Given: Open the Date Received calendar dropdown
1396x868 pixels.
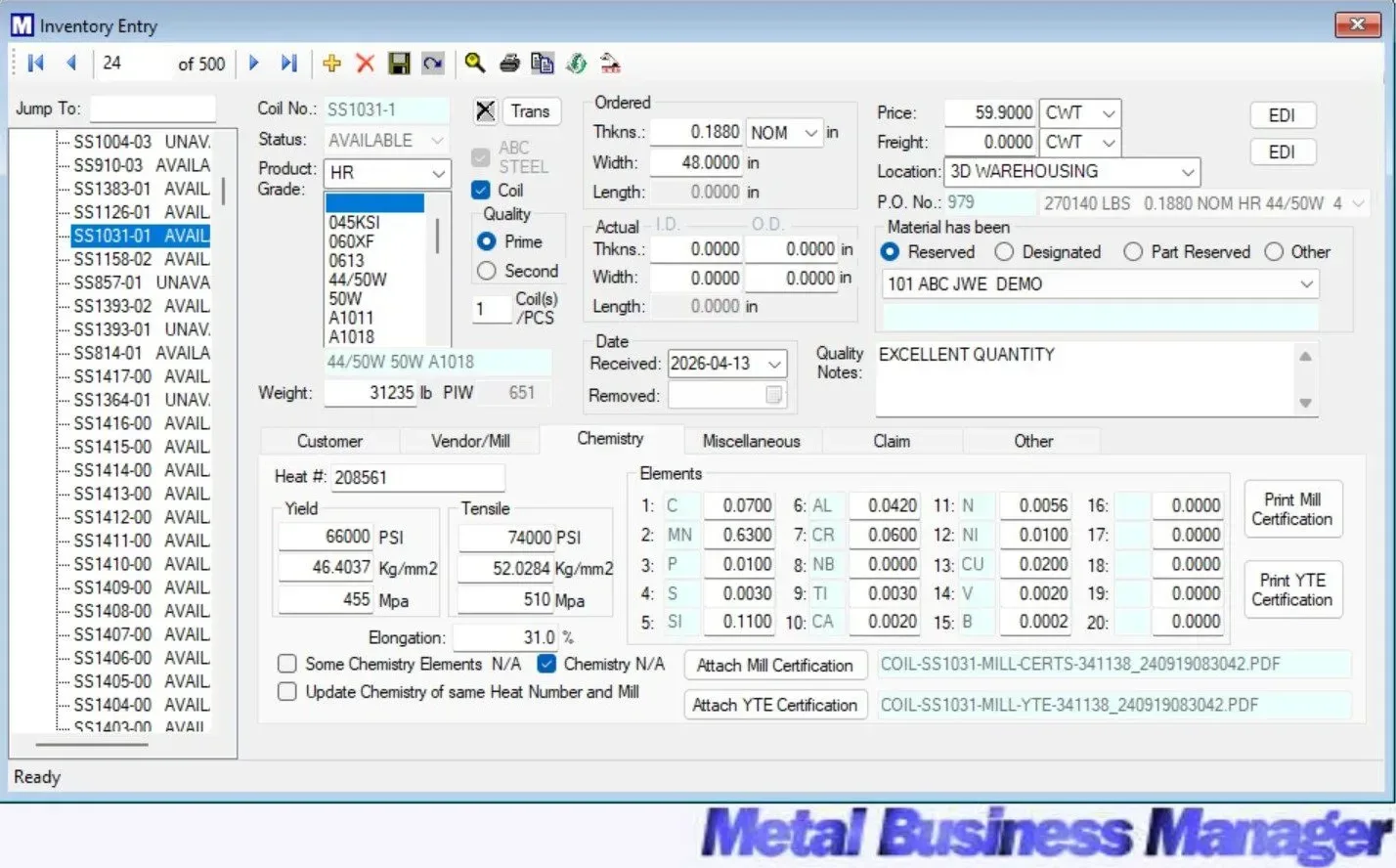Looking at the screenshot, I should click(773, 363).
